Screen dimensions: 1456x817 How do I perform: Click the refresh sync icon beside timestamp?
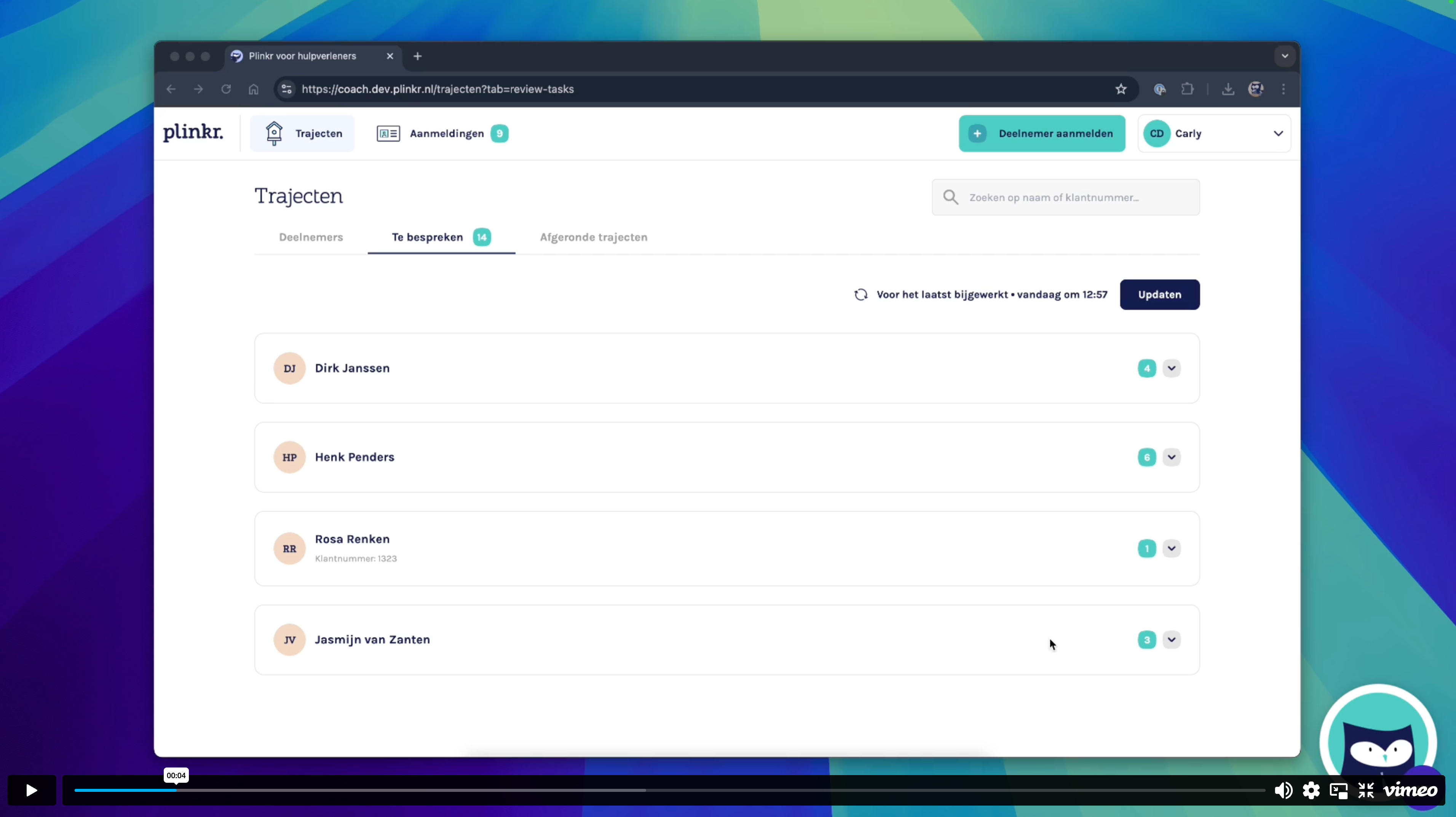click(x=861, y=294)
